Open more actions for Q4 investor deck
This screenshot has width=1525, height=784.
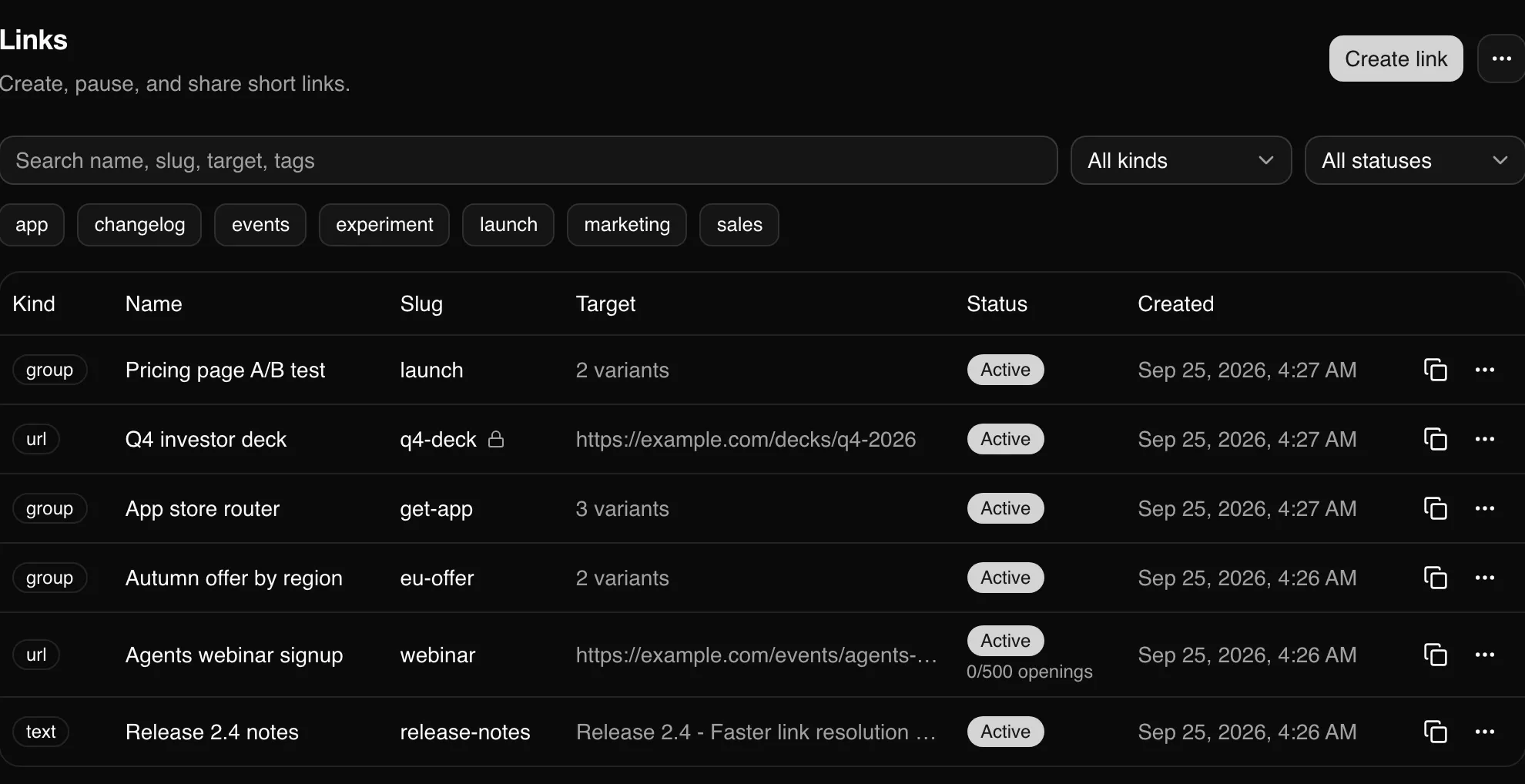point(1485,439)
